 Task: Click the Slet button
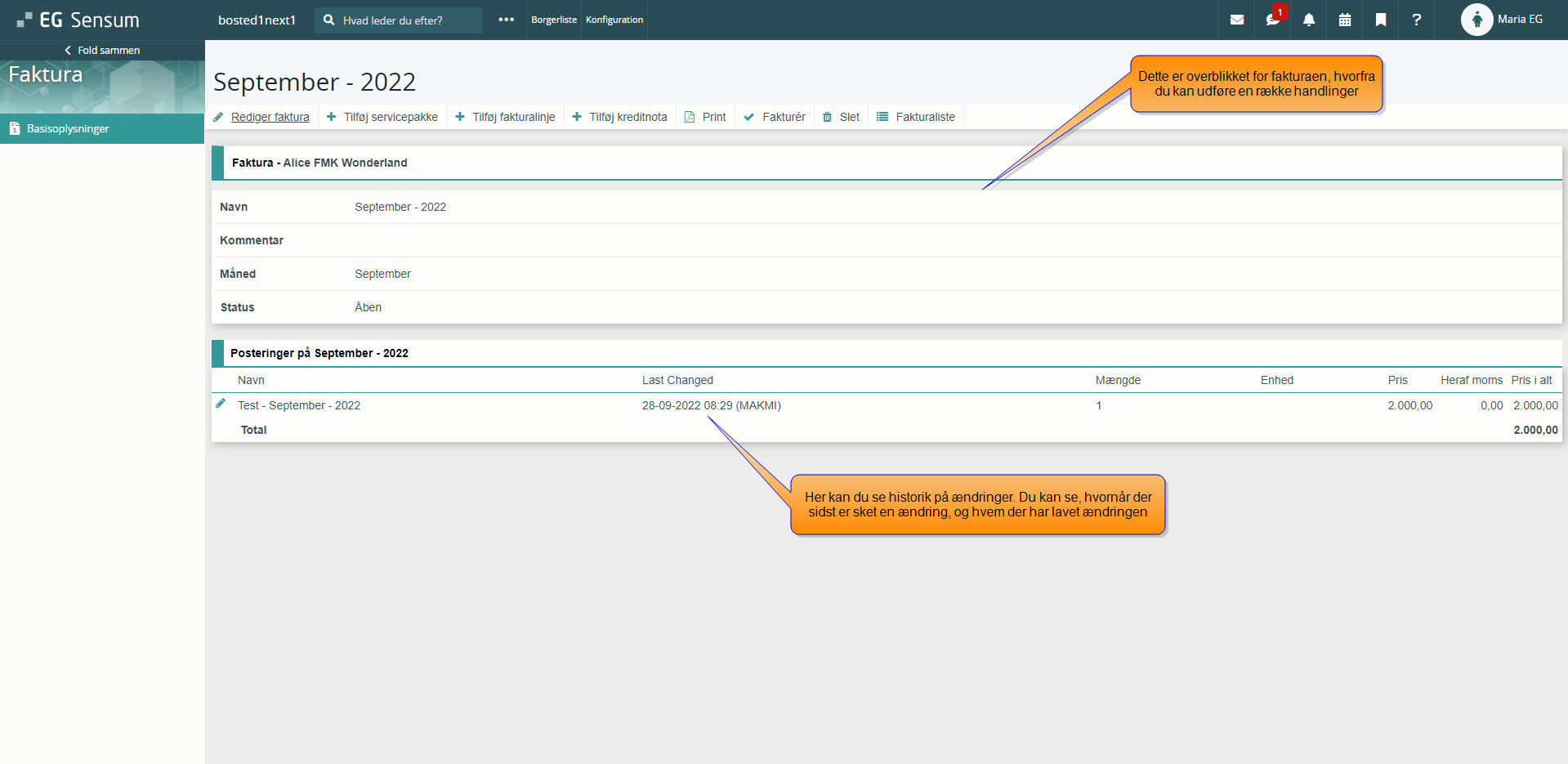842,117
